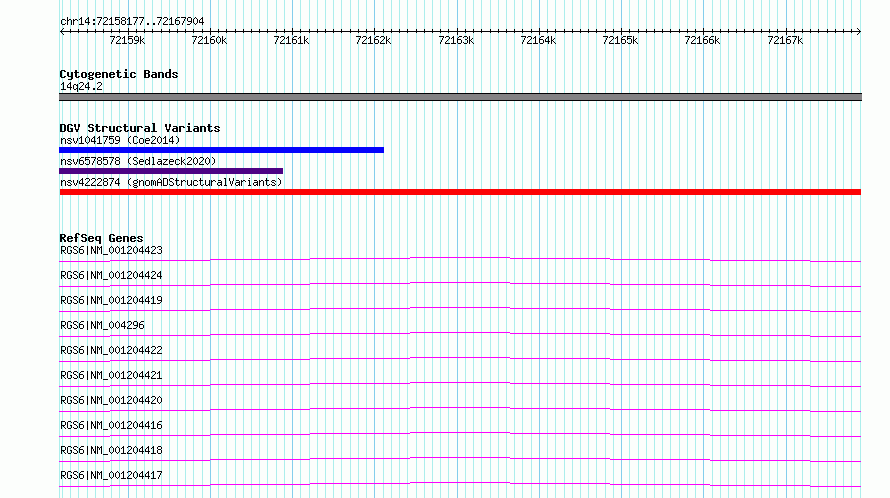
Task: Select the RefSeq Genes track title
Action: tap(101, 238)
